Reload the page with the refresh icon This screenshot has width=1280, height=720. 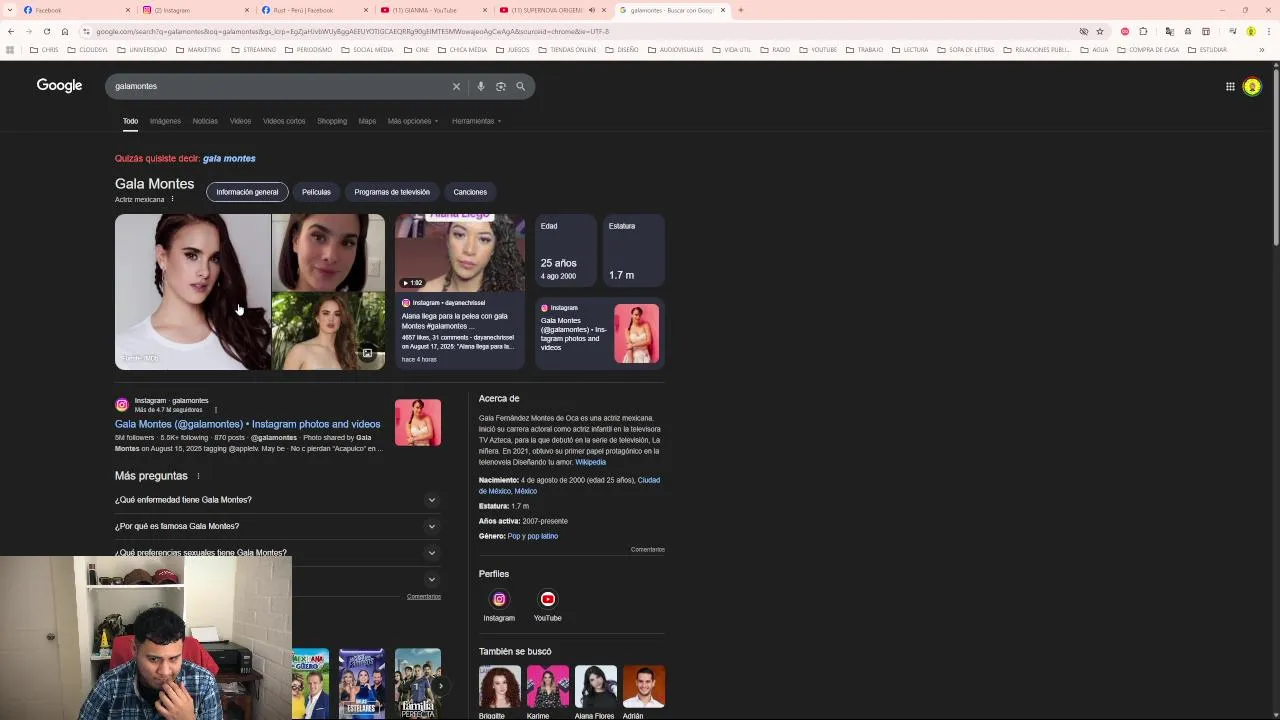(x=46, y=31)
